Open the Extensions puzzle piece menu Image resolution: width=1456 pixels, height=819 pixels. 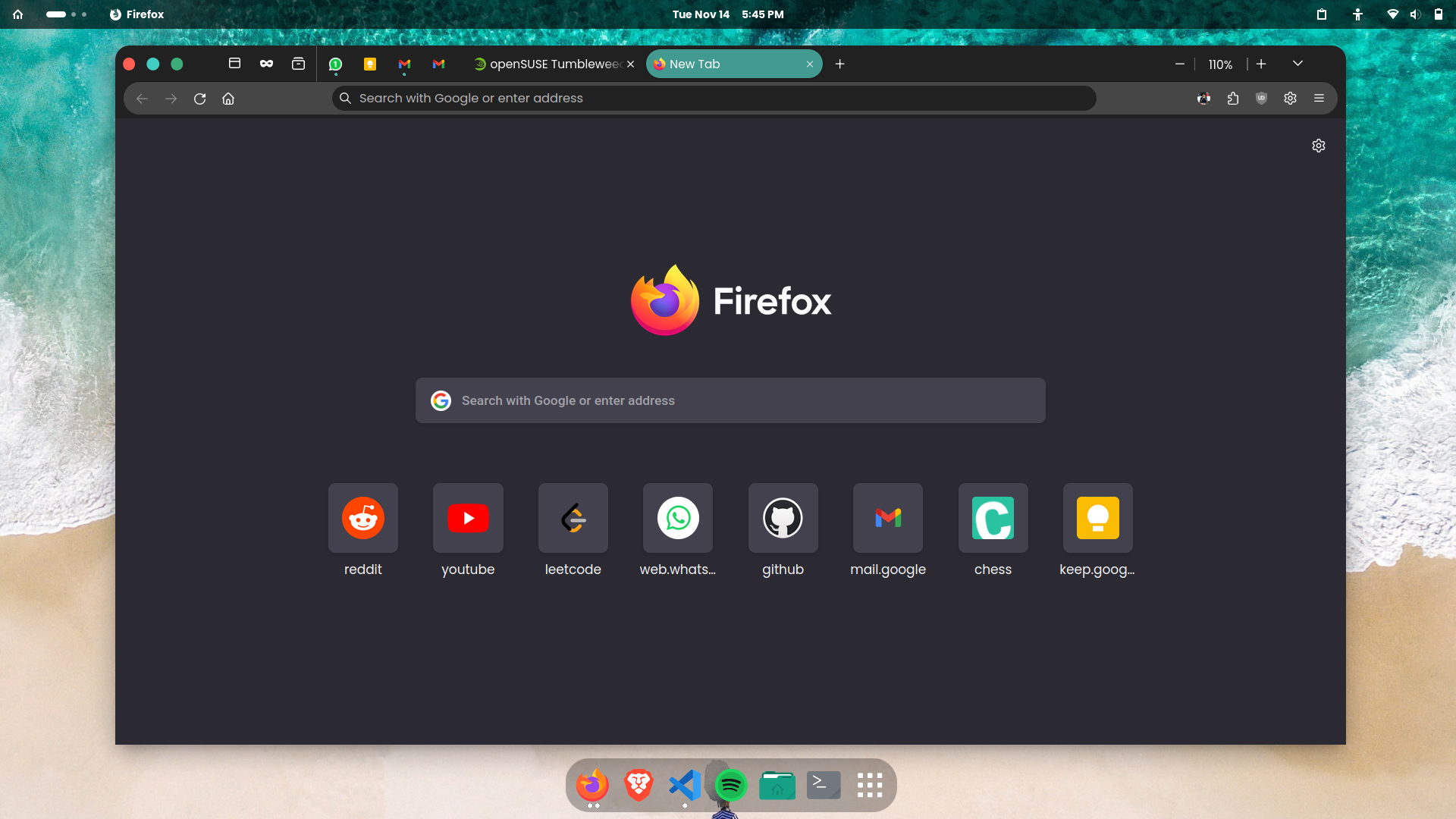1232,98
